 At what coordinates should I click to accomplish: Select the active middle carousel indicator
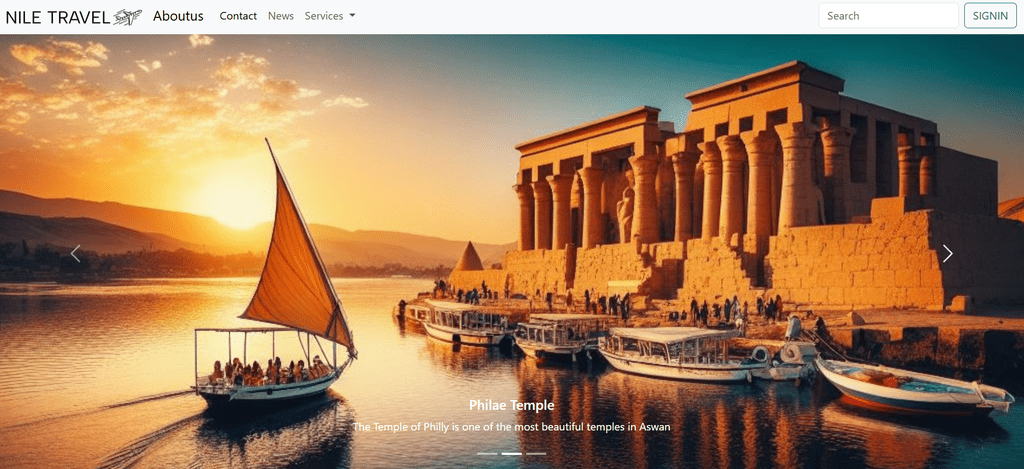click(x=511, y=453)
